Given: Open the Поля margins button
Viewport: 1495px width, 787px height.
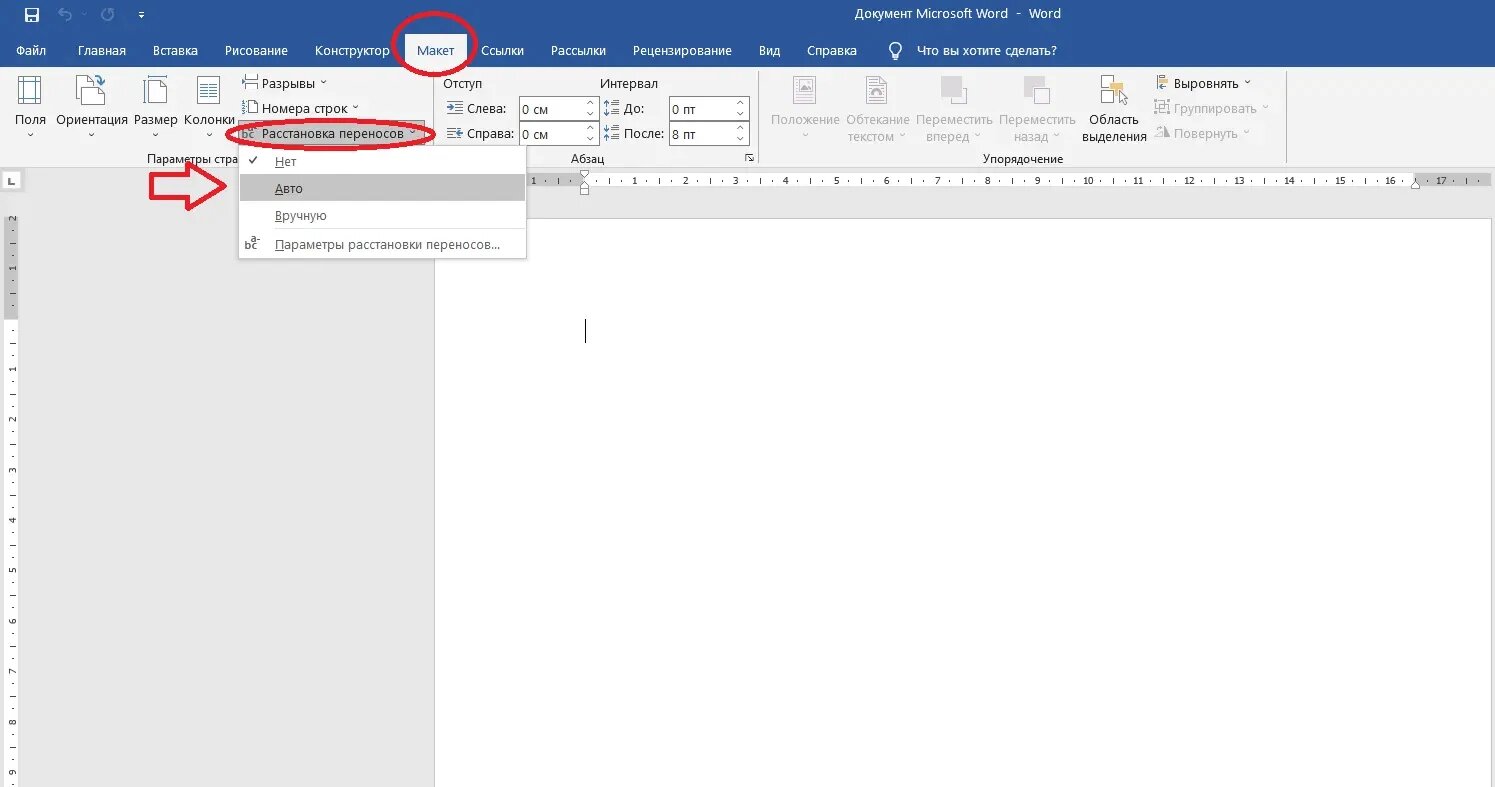Looking at the screenshot, I should click(x=30, y=106).
